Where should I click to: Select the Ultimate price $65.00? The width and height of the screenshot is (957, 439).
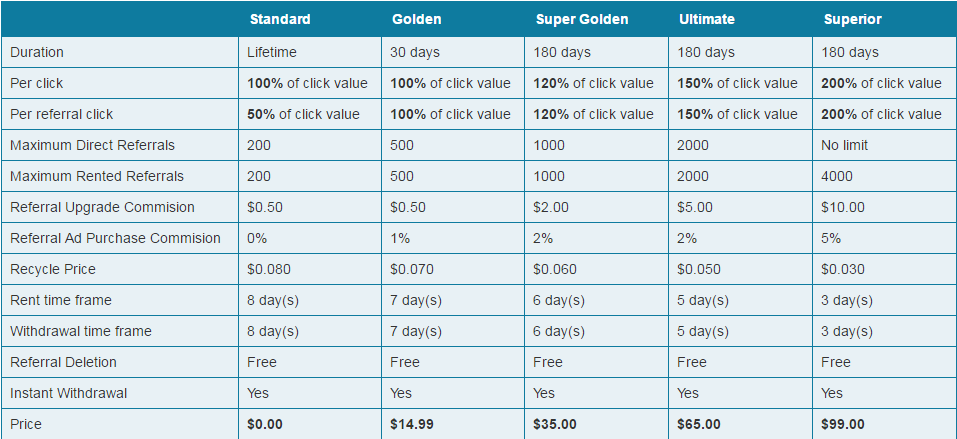[698, 424]
